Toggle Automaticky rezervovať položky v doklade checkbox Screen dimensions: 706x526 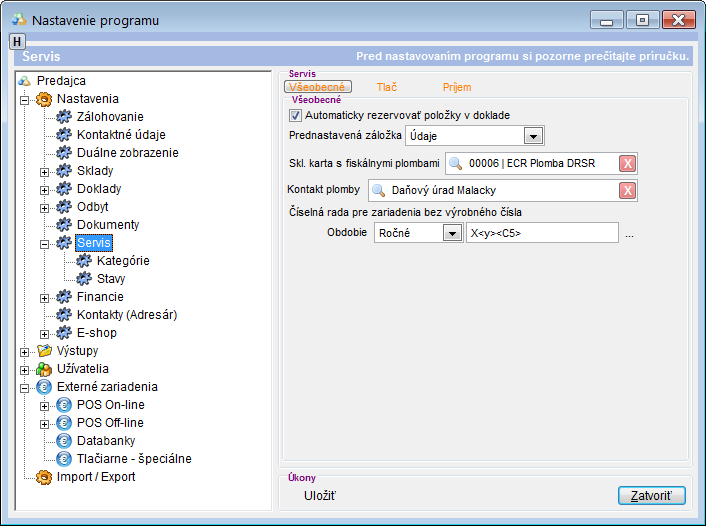pos(295,116)
